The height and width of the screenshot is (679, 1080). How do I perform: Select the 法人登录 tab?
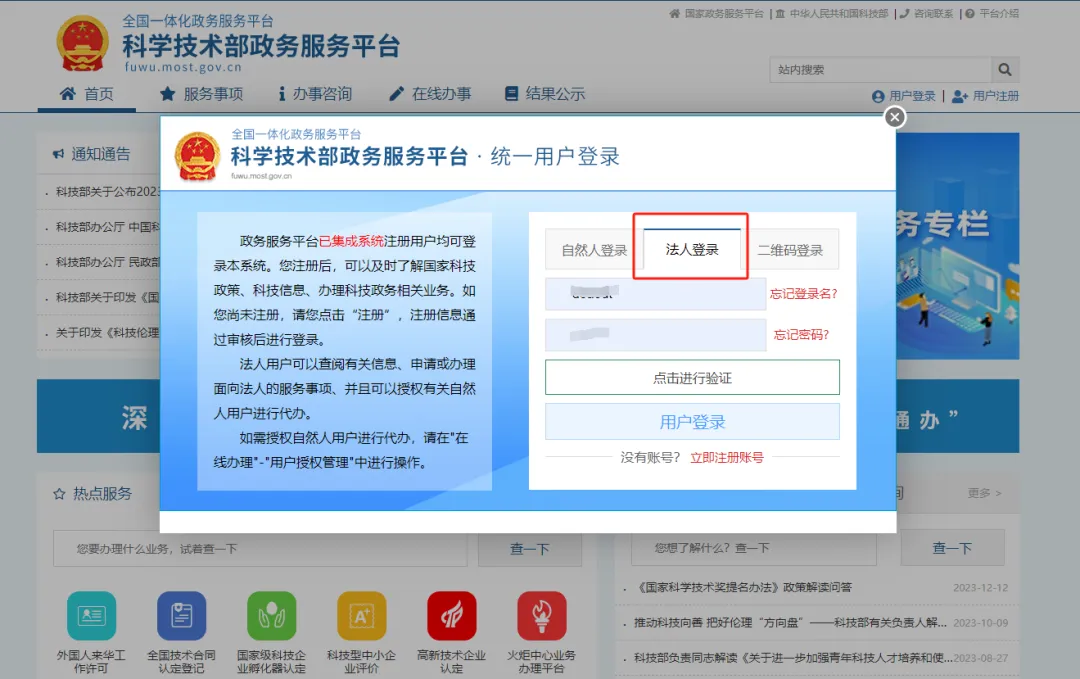tap(692, 249)
